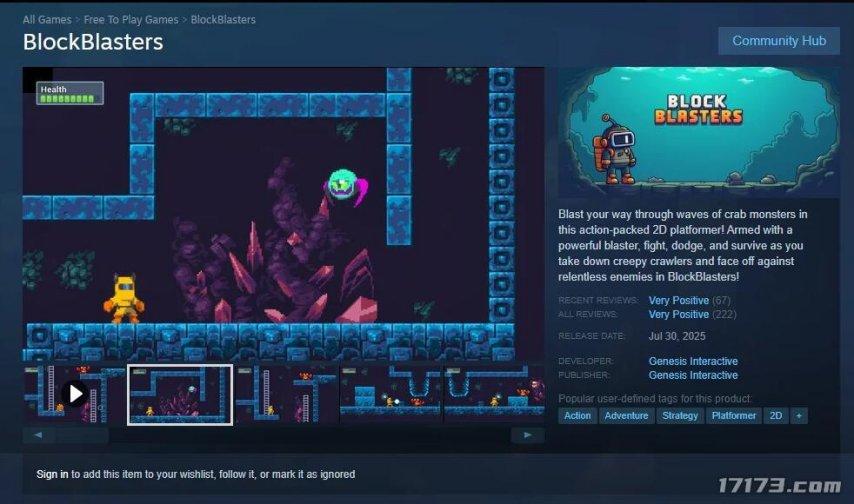Open Free To Play Games breadcrumb
This screenshot has height=504, width=854.
click(x=131, y=20)
